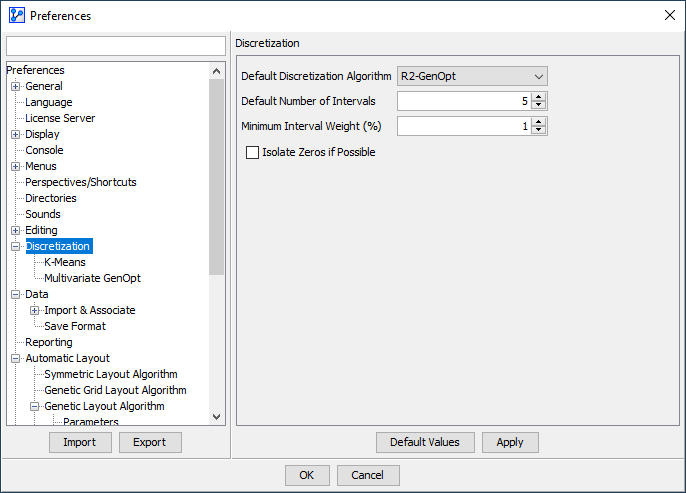Expand the General tree node
686x493 pixels.
[x=15, y=86]
